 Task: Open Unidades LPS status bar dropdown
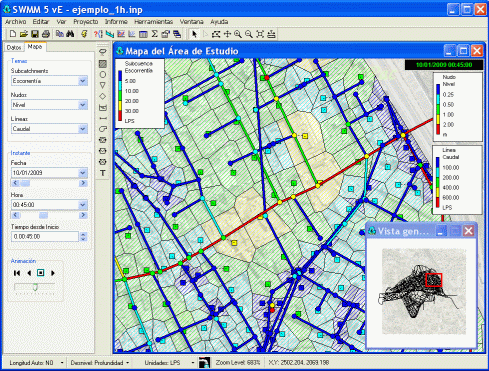[x=193, y=363]
